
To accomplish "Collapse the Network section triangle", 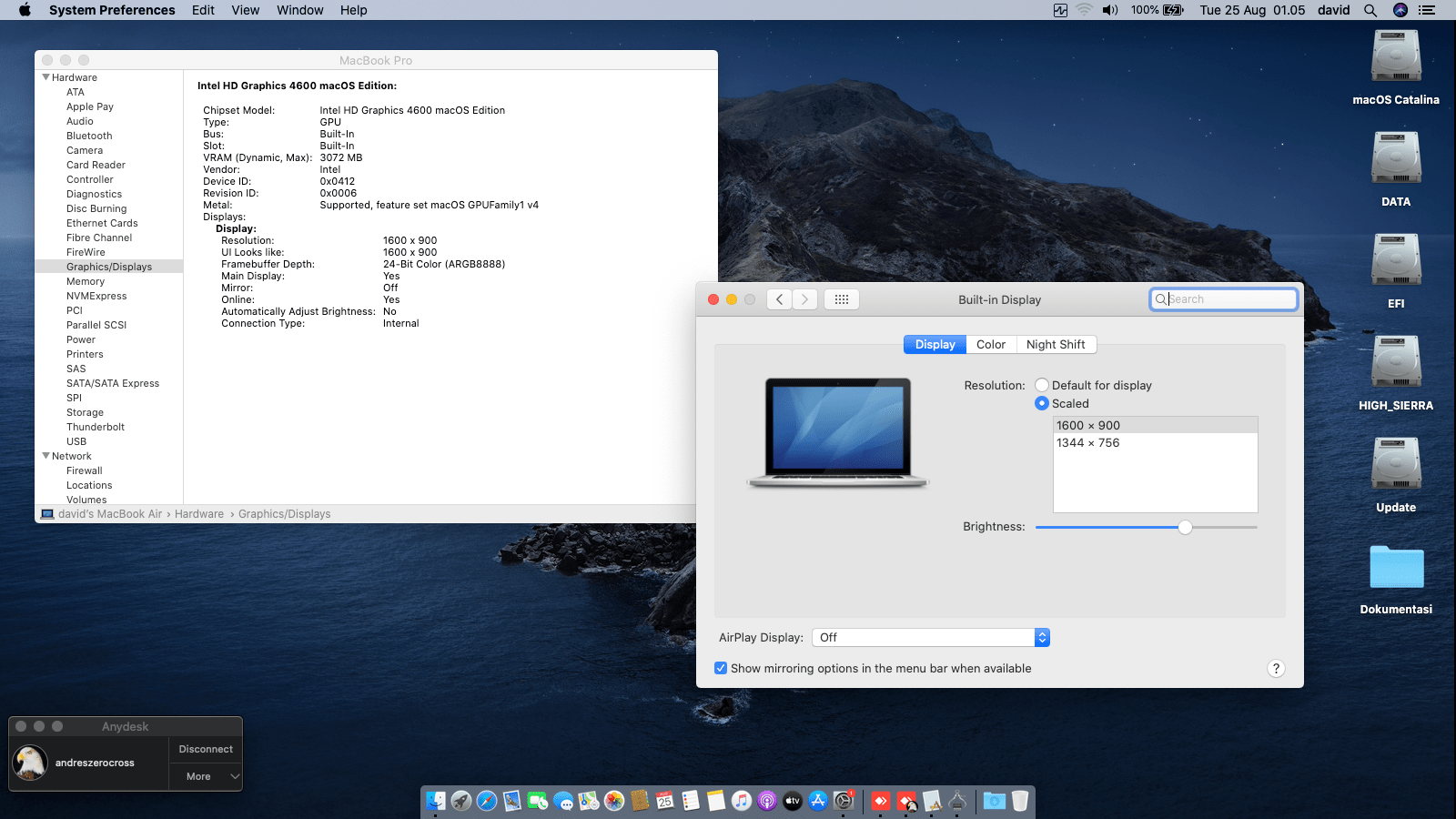I will click(45, 456).
